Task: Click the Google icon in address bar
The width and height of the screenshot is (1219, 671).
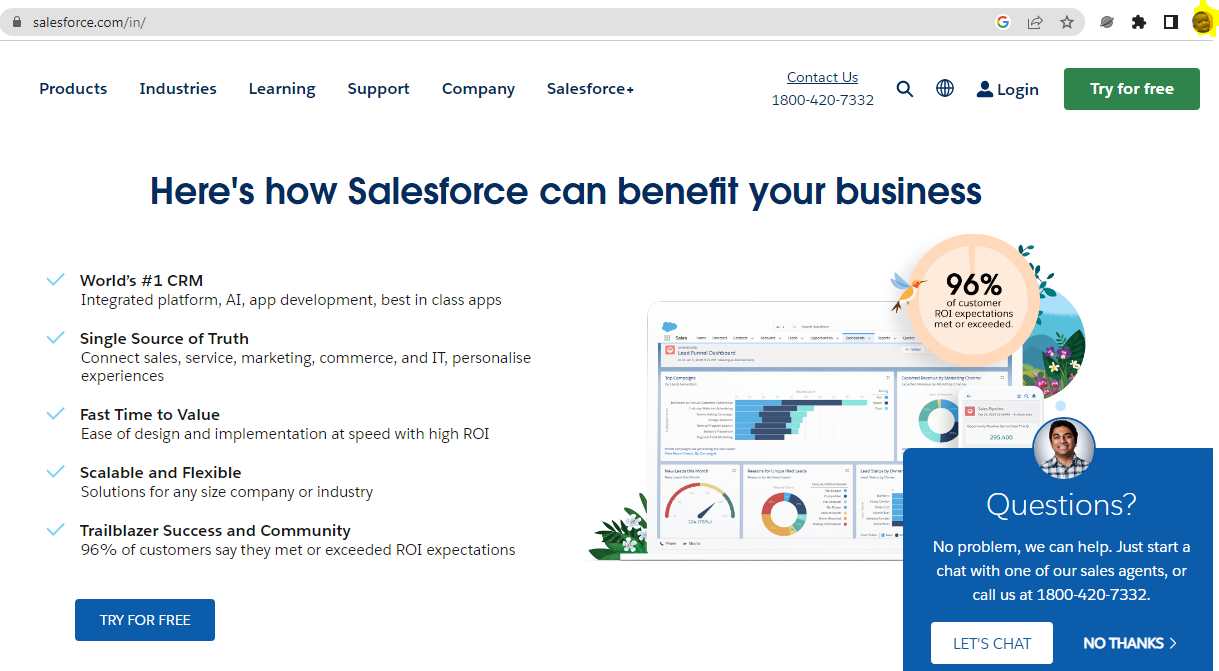Action: (x=1003, y=22)
